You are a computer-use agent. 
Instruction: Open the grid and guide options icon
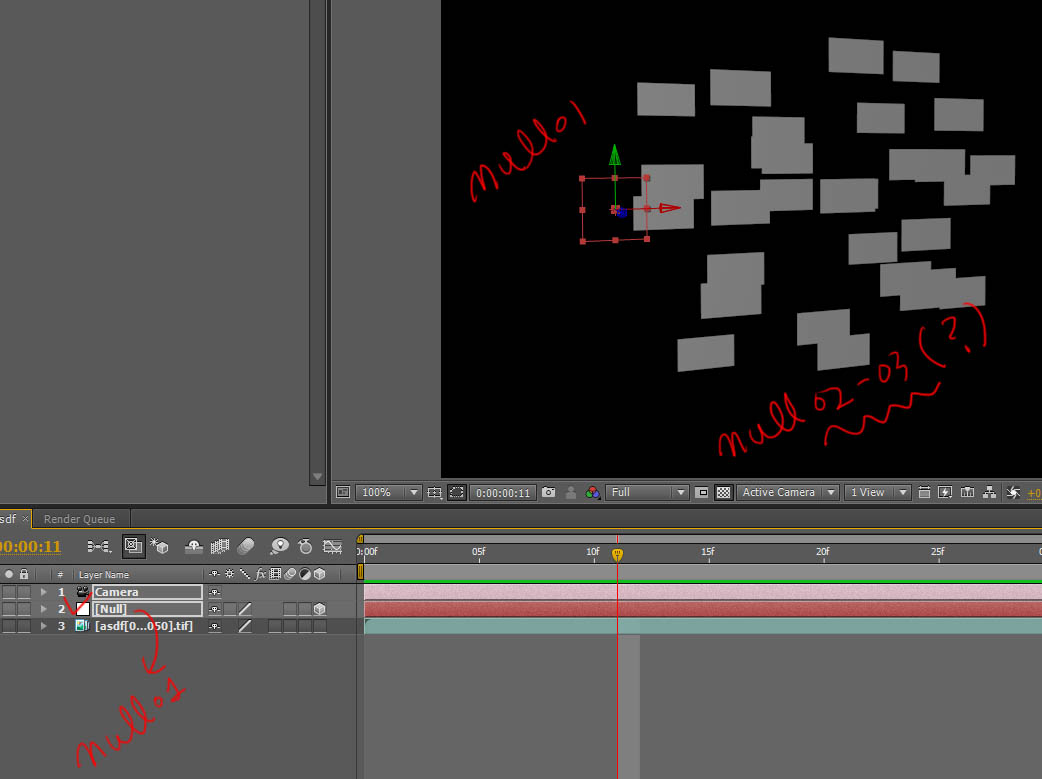pyautogui.click(x=435, y=493)
